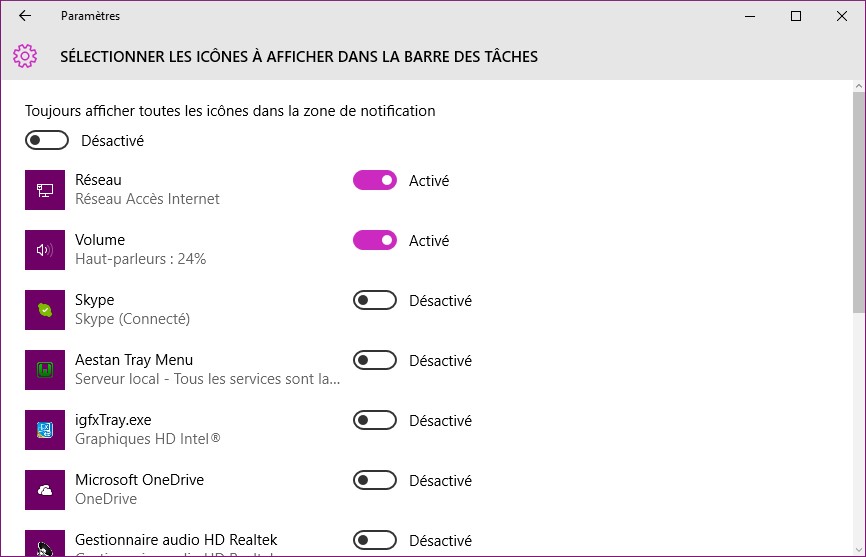Click the igfxTray.exe Intel graphics icon

click(45, 430)
